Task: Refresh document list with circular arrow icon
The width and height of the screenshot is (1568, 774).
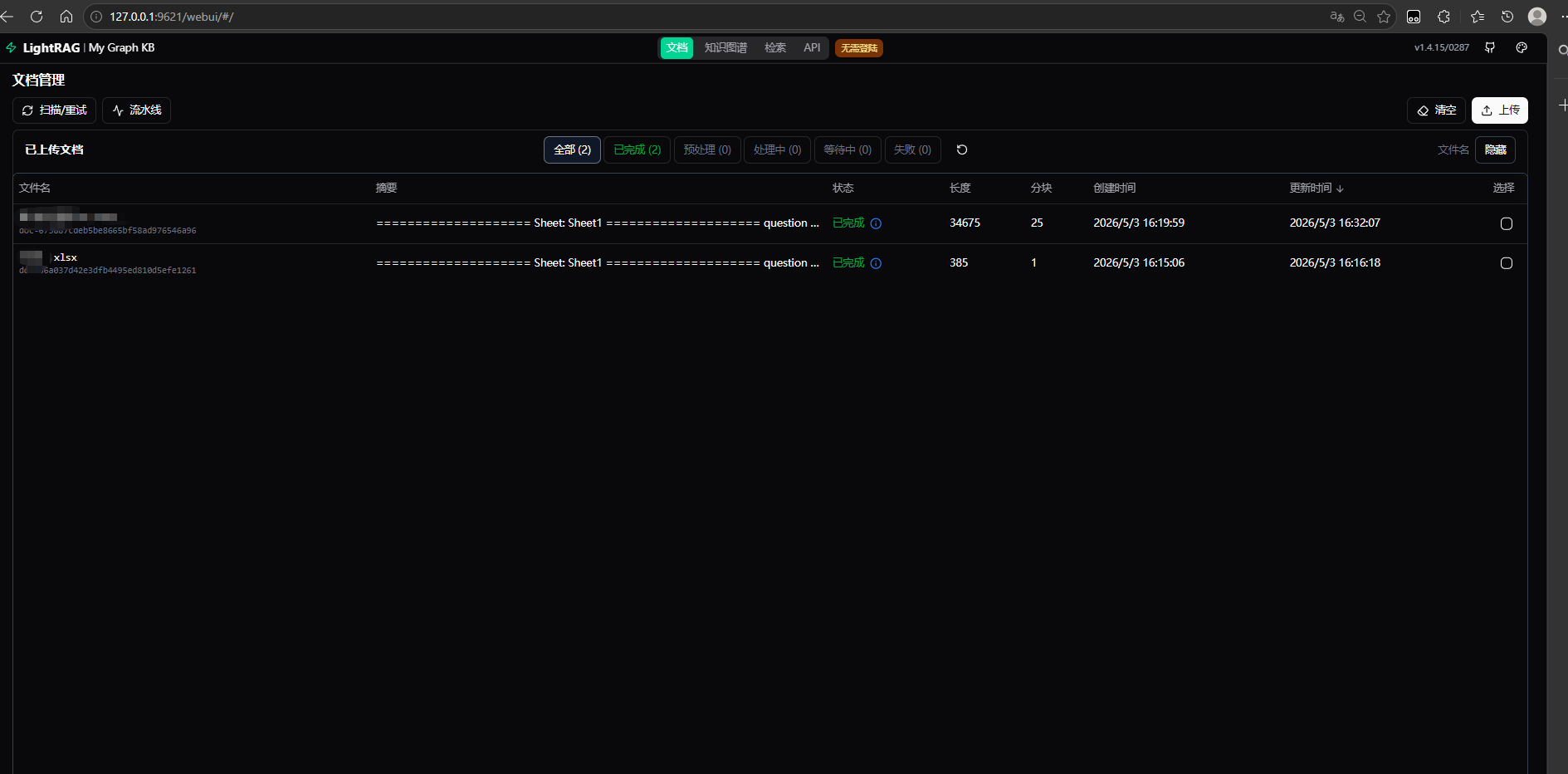Action: pos(962,149)
